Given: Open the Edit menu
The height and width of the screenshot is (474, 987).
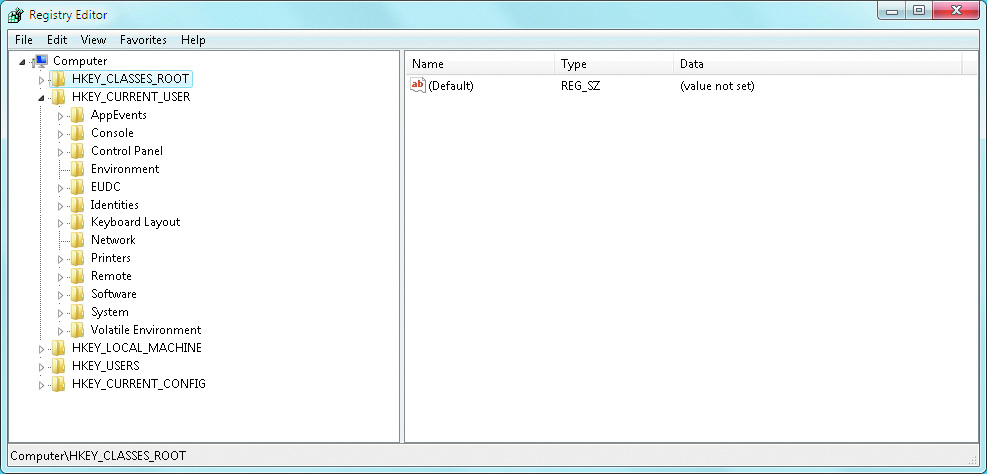Looking at the screenshot, I should (x=57, y=40).
